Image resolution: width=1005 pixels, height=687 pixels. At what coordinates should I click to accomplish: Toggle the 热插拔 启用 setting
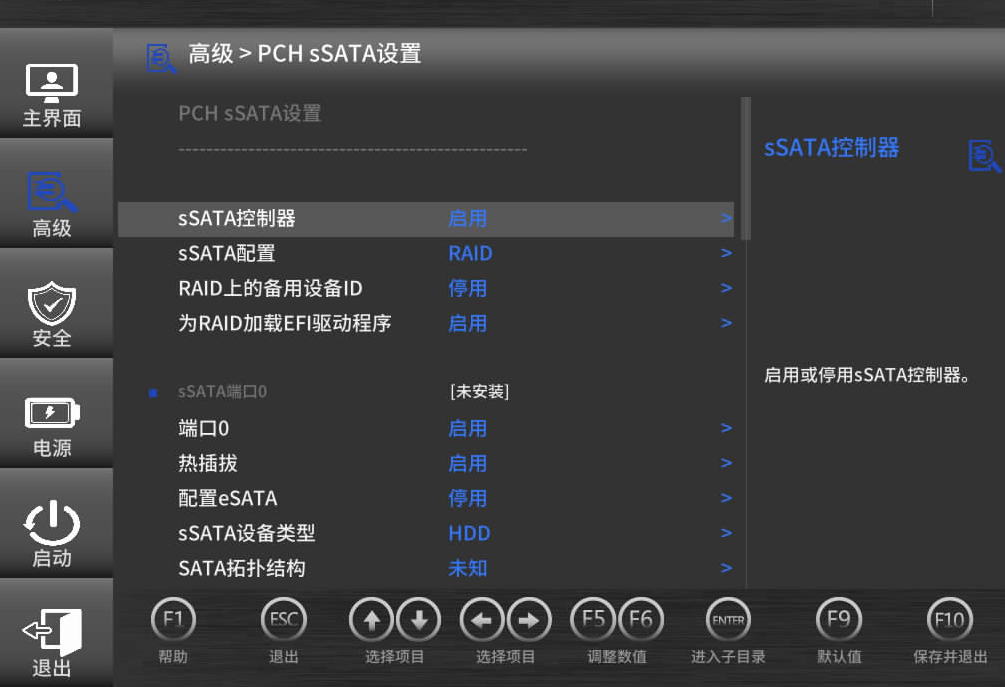point(467,464)
